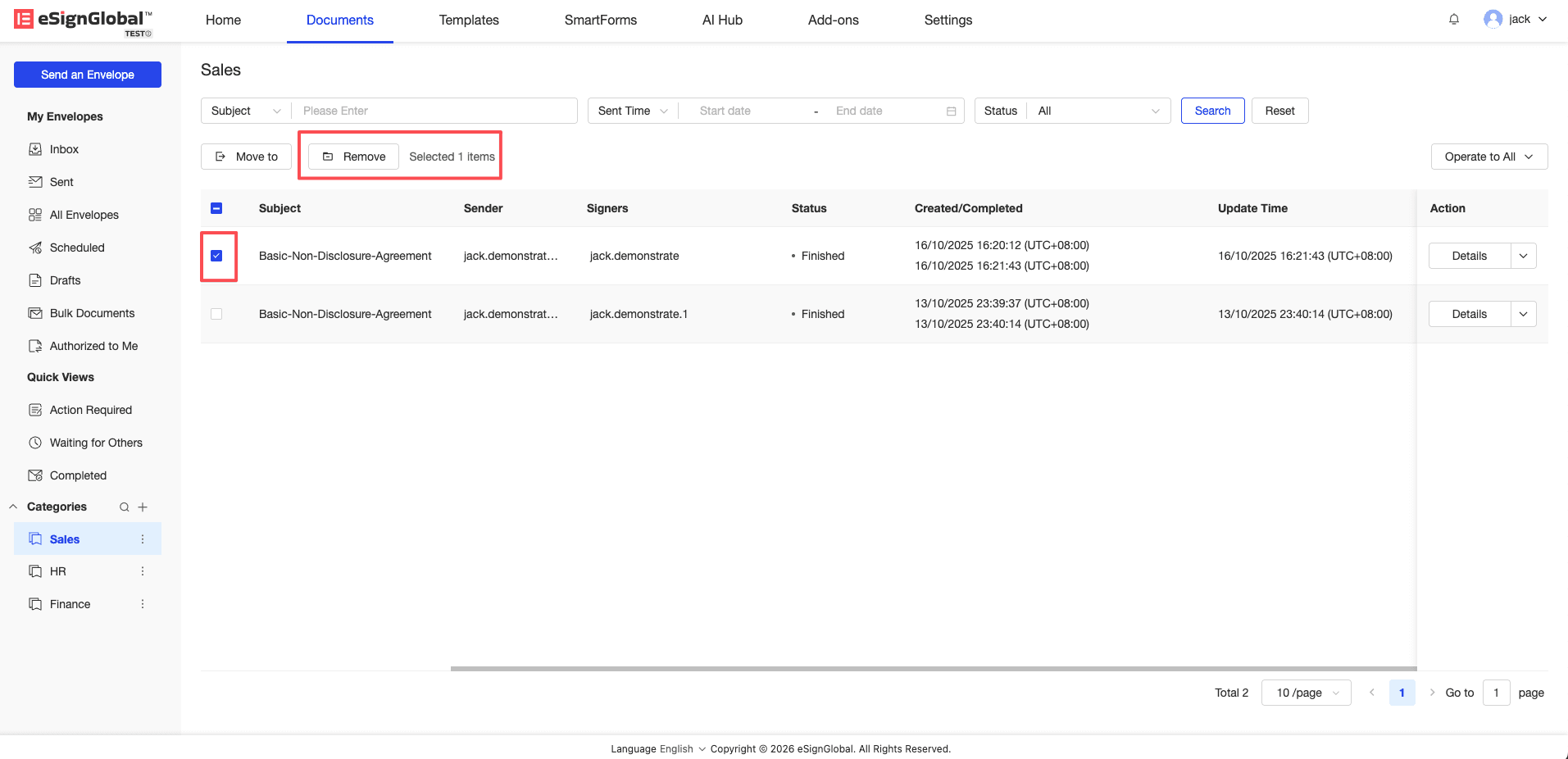The width and height of the screenshot is (1568, 759).
Task: Open the Settings tab
Action: click(948, 20)
